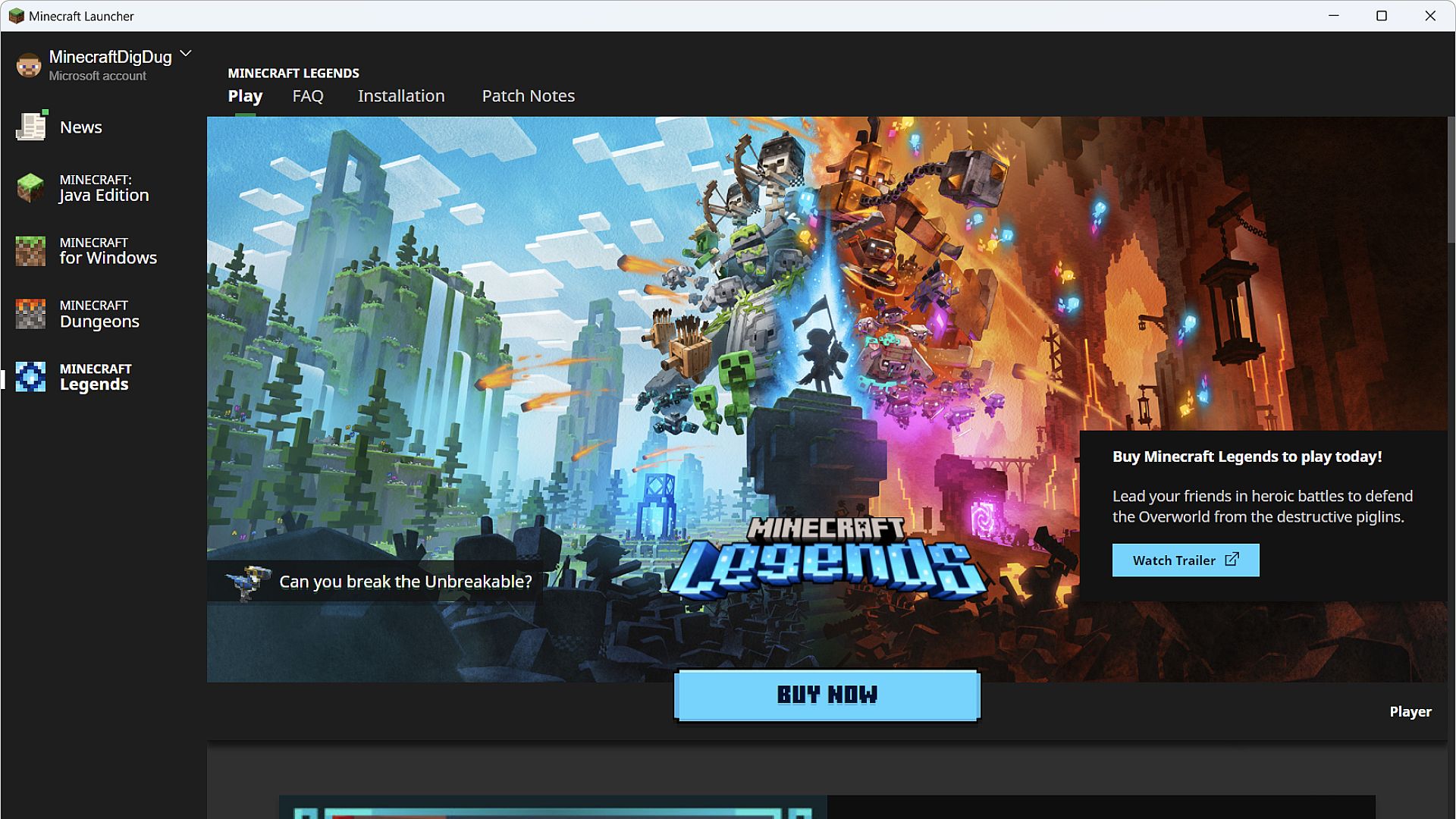Open the Installation tab

pos(401,96)
